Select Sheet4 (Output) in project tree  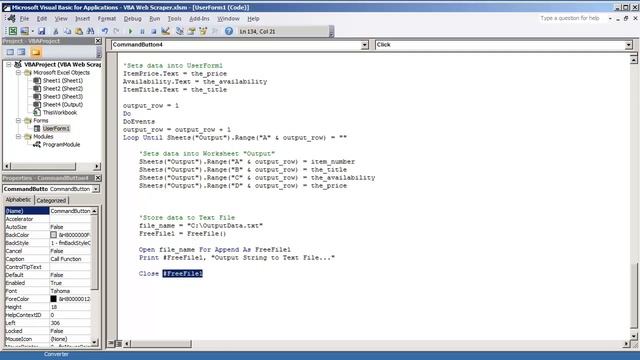point(63,104)
